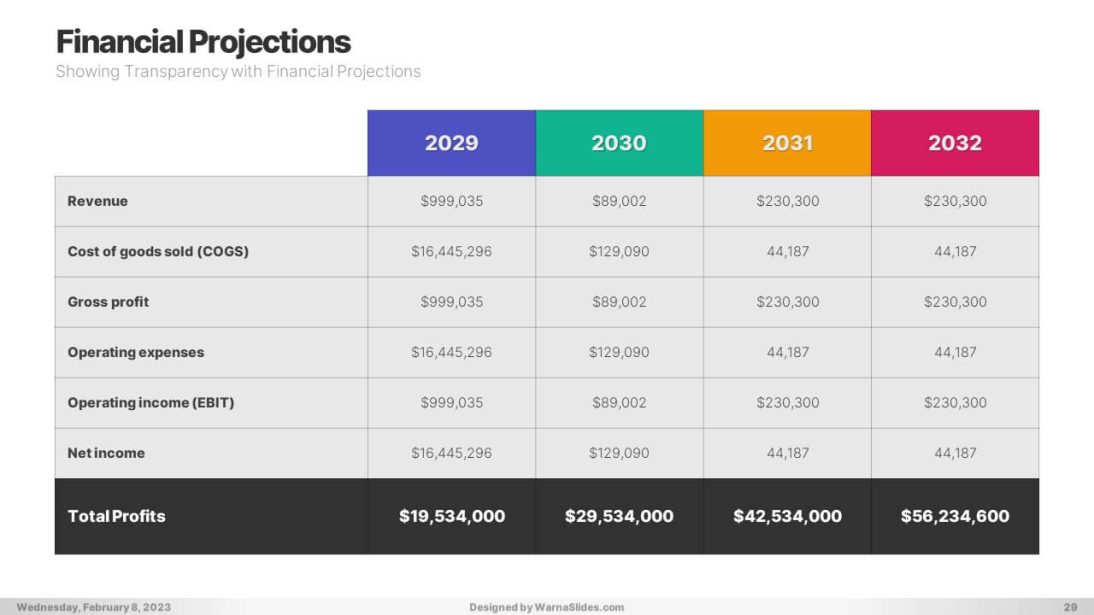Click the slide page number 29
Viewport: 1094px width, 615px height.
(x=1070, y=607)
